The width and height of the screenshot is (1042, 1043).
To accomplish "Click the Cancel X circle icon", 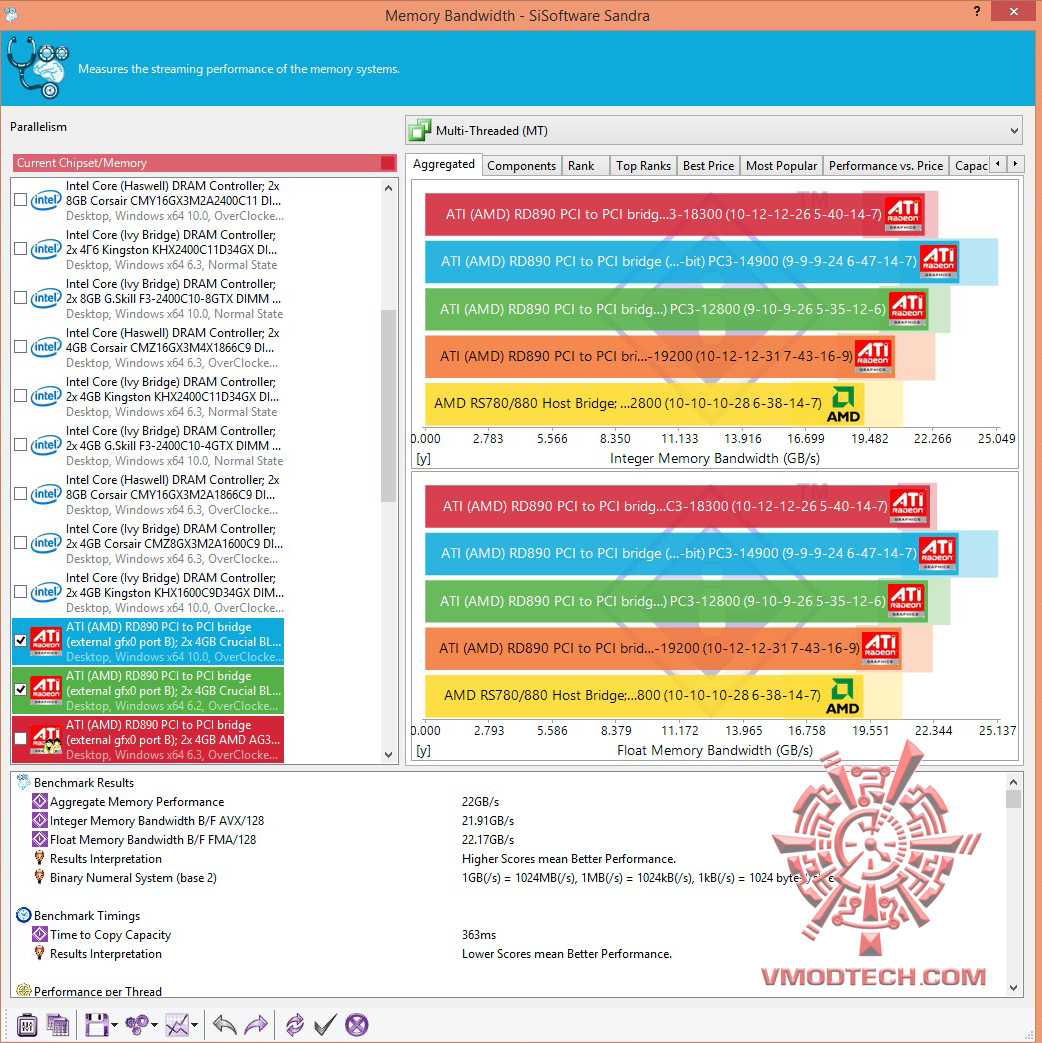I will coord(357,1025).
